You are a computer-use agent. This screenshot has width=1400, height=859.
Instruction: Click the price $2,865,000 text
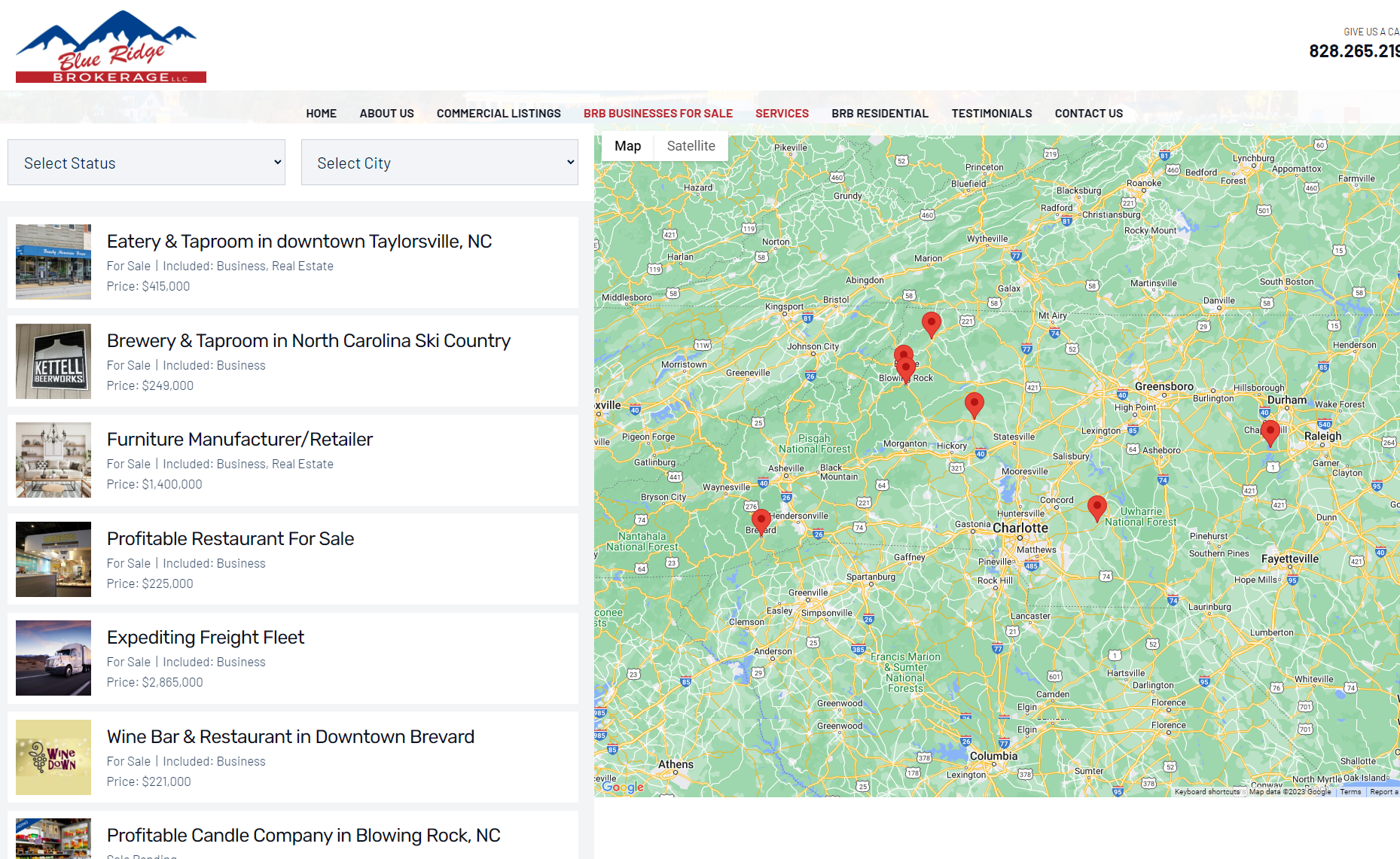click(x=155, y=683)
